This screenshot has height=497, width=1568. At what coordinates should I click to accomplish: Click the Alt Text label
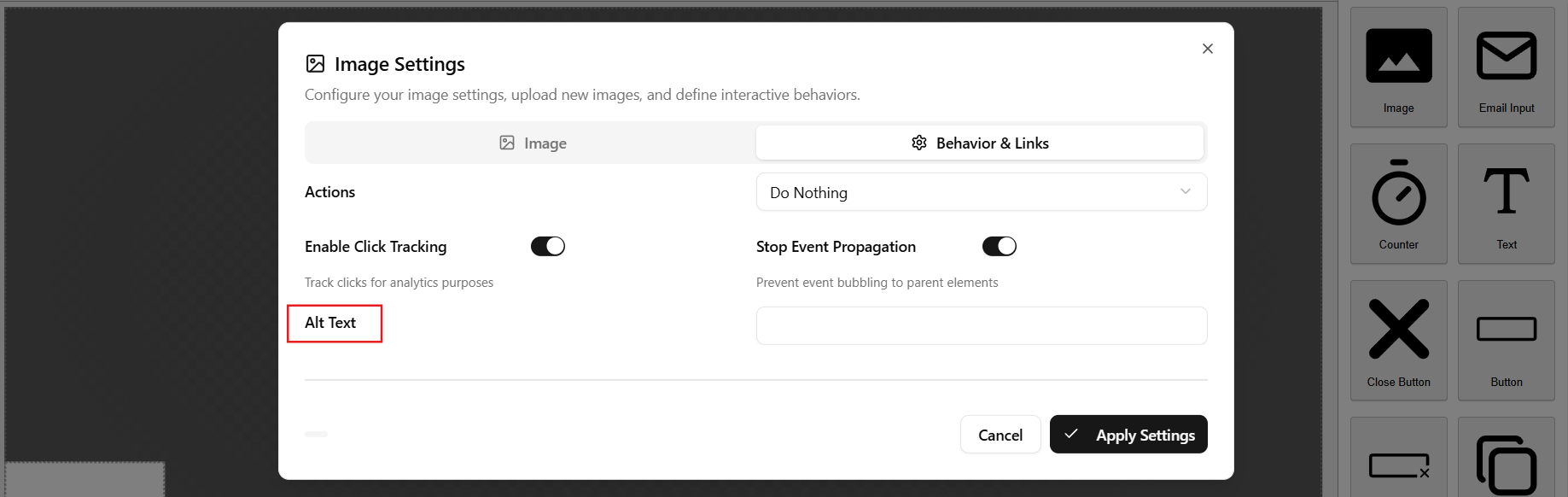330,323
